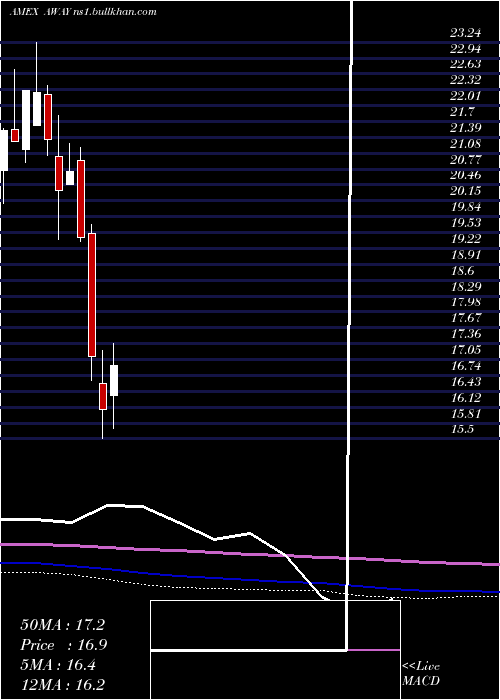Viewport: 500px width, 700px height.
Task: Click the 16.43 price axis label
Action: 465,382
